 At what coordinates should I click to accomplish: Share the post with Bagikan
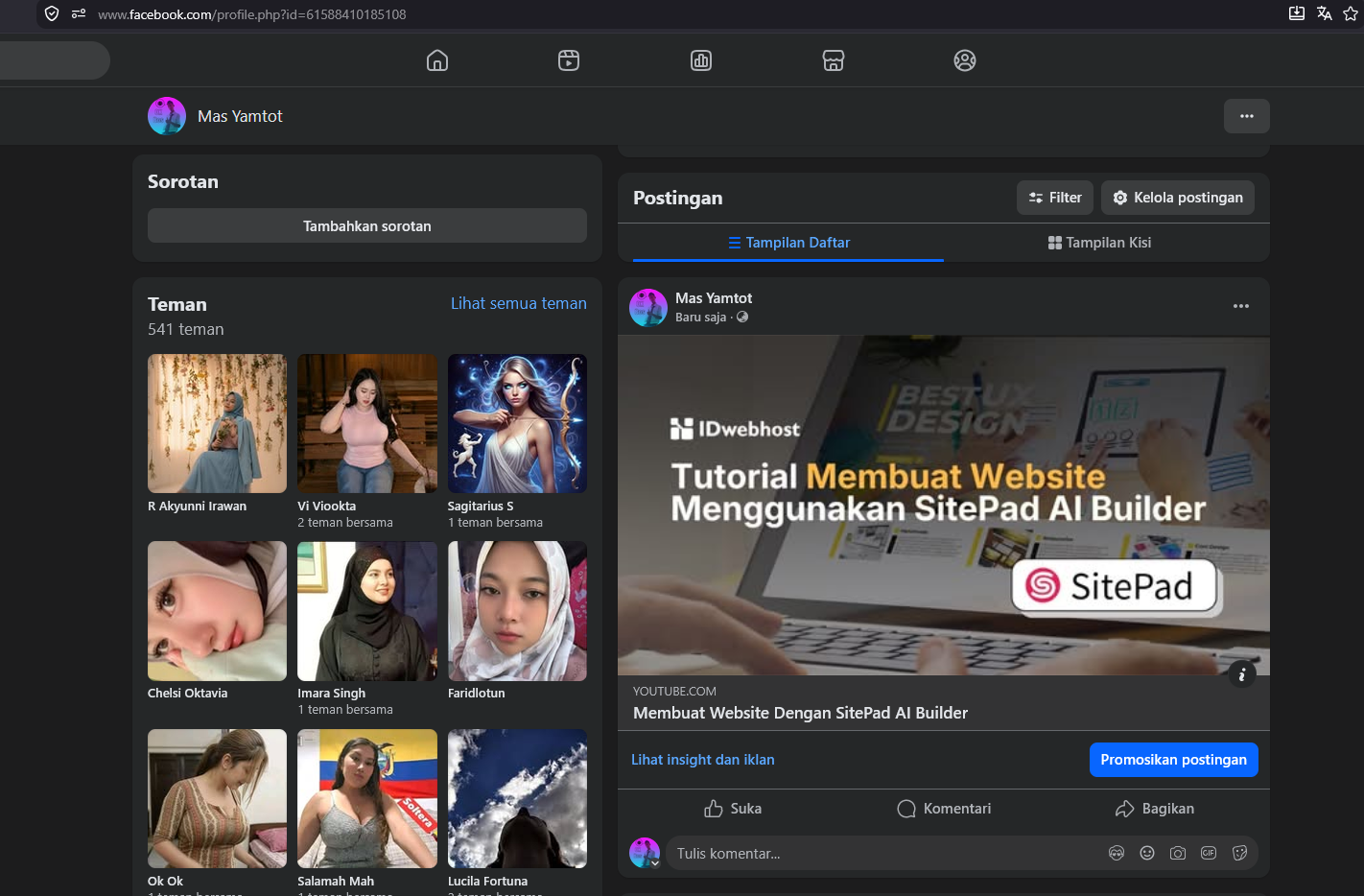(x=1155, y=809)
